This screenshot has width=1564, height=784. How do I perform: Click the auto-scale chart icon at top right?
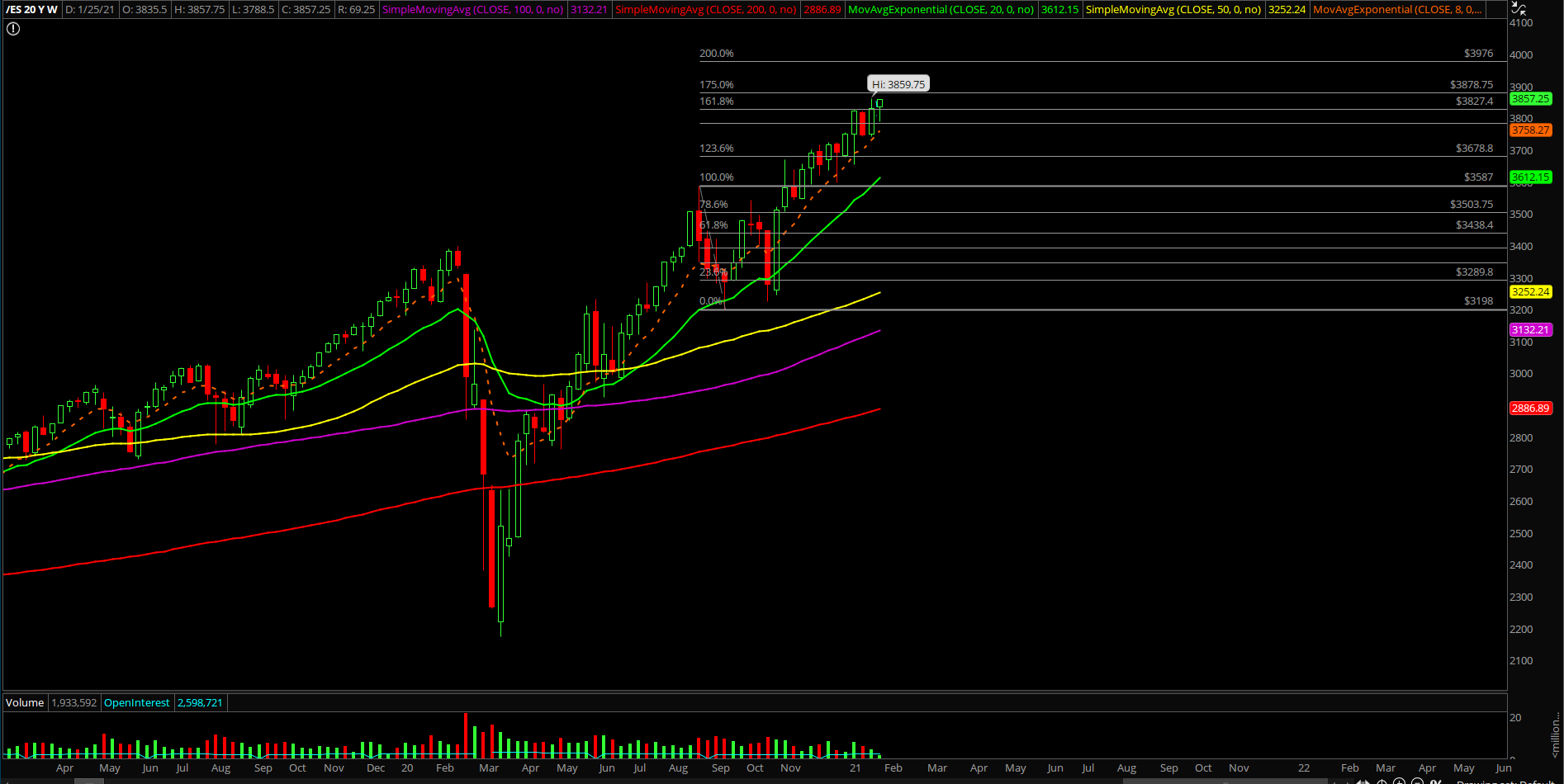coord(1518,8)
